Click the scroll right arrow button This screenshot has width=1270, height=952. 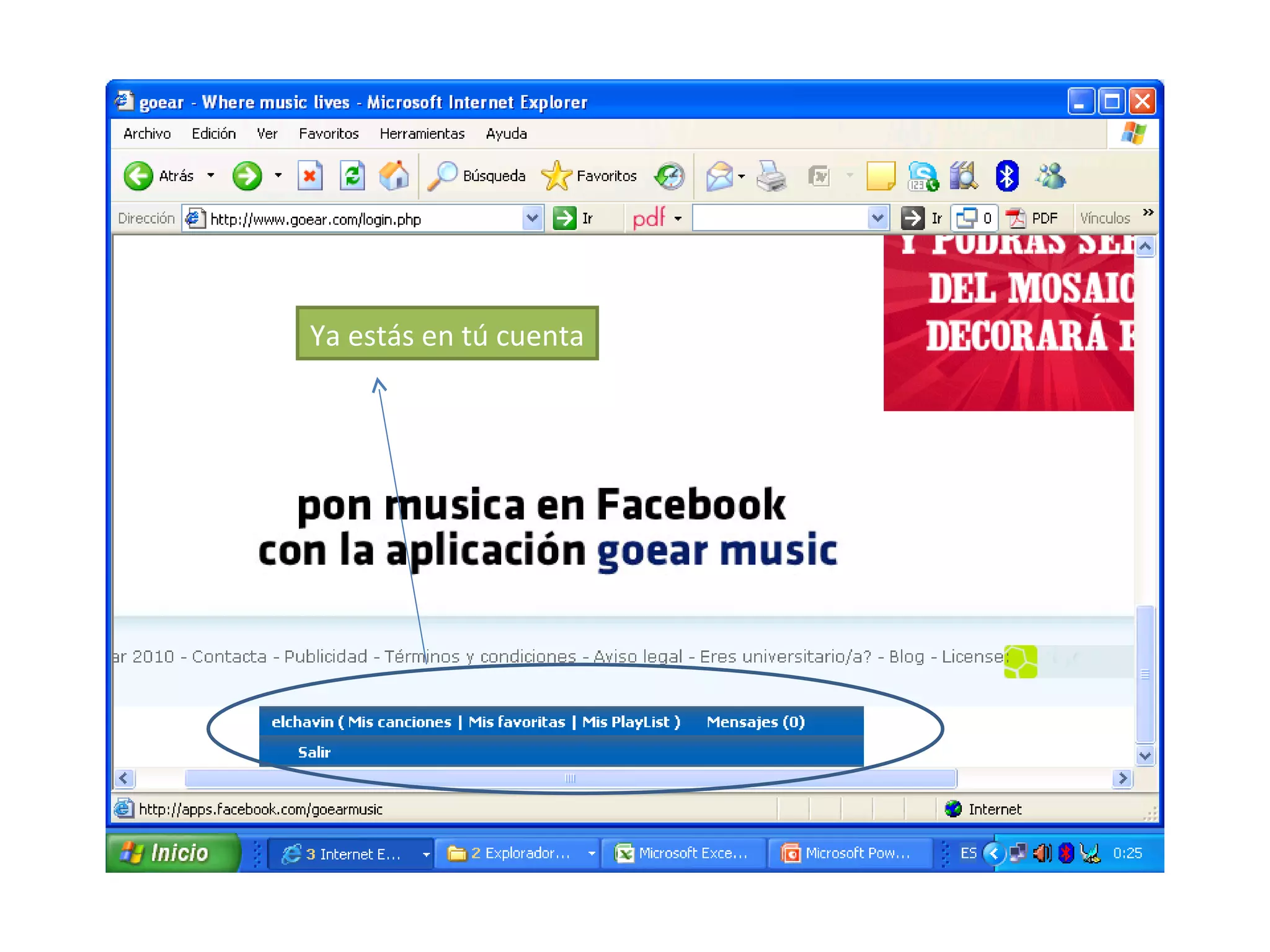[x=1122, y=778]
